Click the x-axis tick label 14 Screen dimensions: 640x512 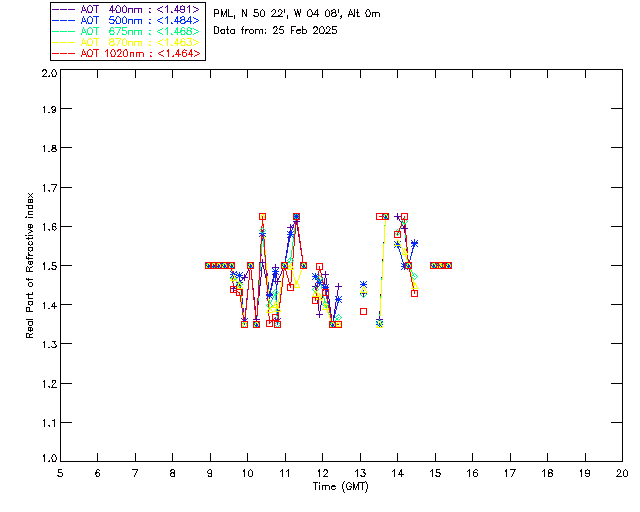pyautogui.click(x=398, y=473)
